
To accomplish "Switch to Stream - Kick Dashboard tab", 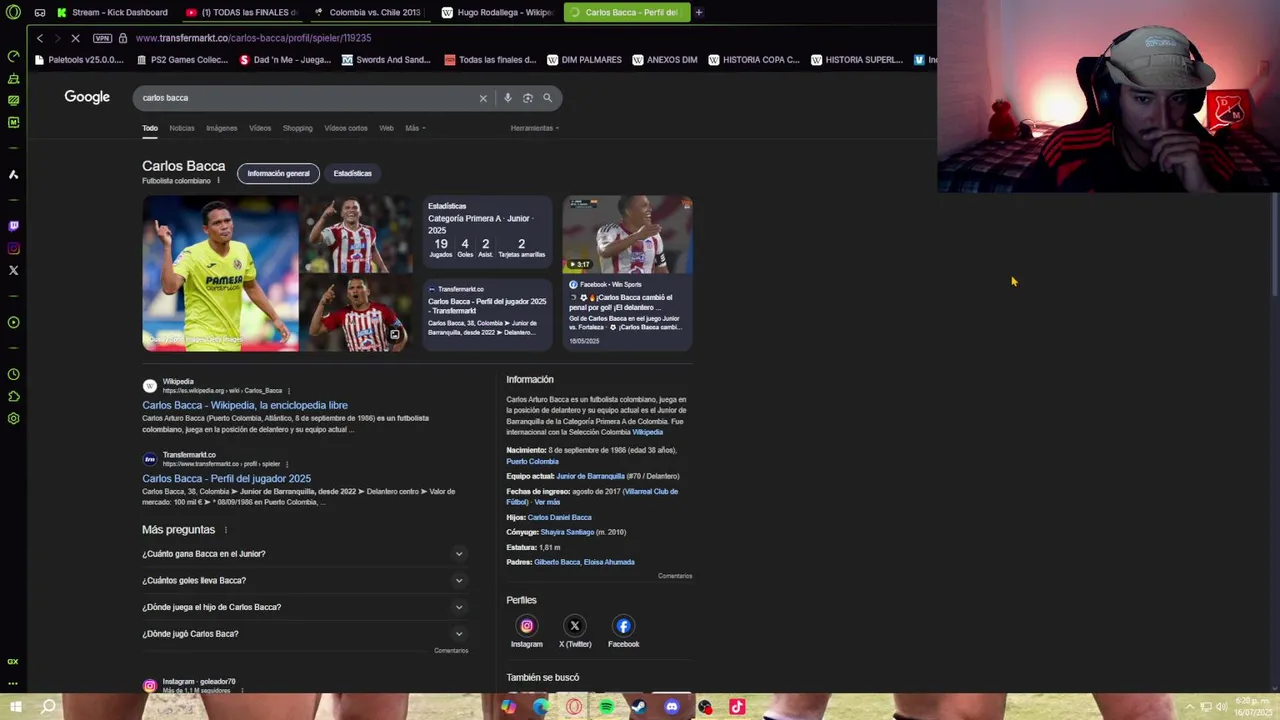I will (112, 12).
